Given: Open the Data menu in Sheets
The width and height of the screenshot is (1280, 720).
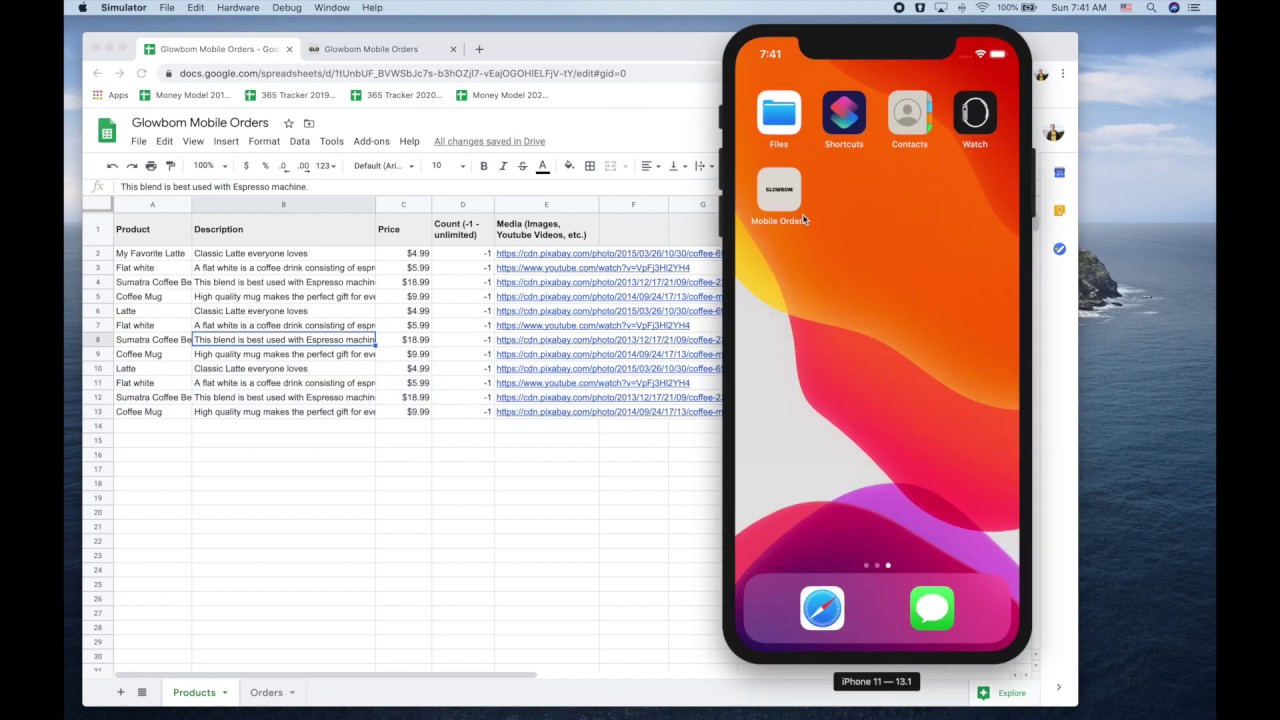Looking at the screenshot, I should pyautogui.click(x=300, y=142).
